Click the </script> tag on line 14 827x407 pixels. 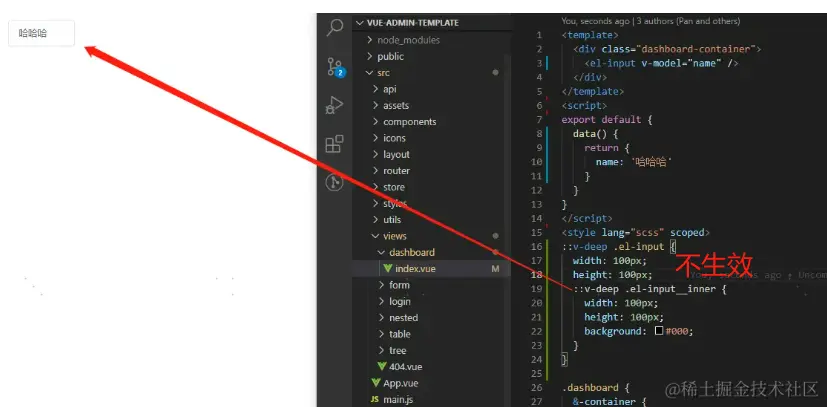coord(587,218)
